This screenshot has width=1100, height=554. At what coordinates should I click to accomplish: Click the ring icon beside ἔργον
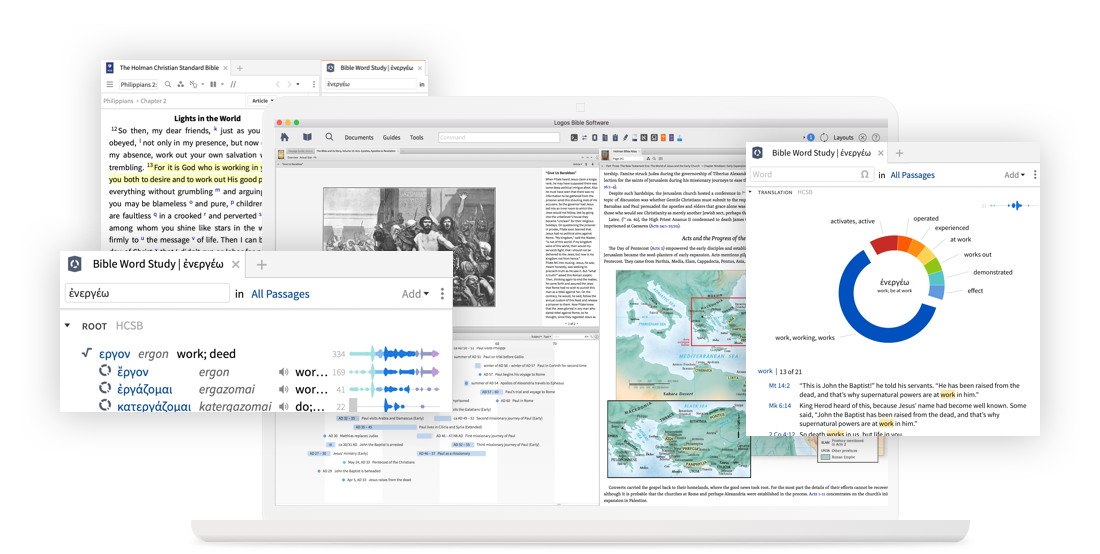click(x=105, y=372)
